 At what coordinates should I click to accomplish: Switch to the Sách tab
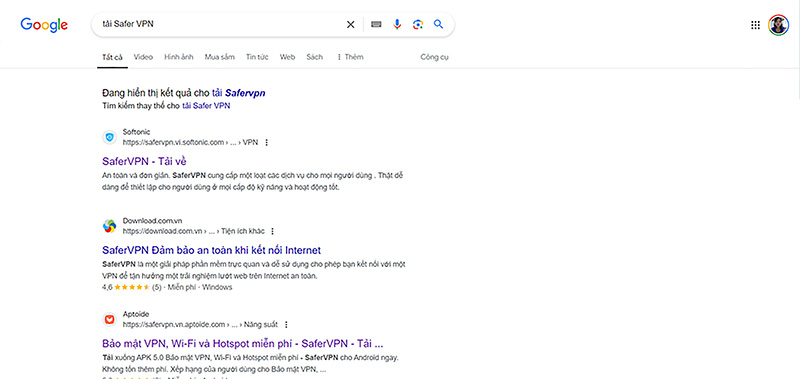(314, 57)
